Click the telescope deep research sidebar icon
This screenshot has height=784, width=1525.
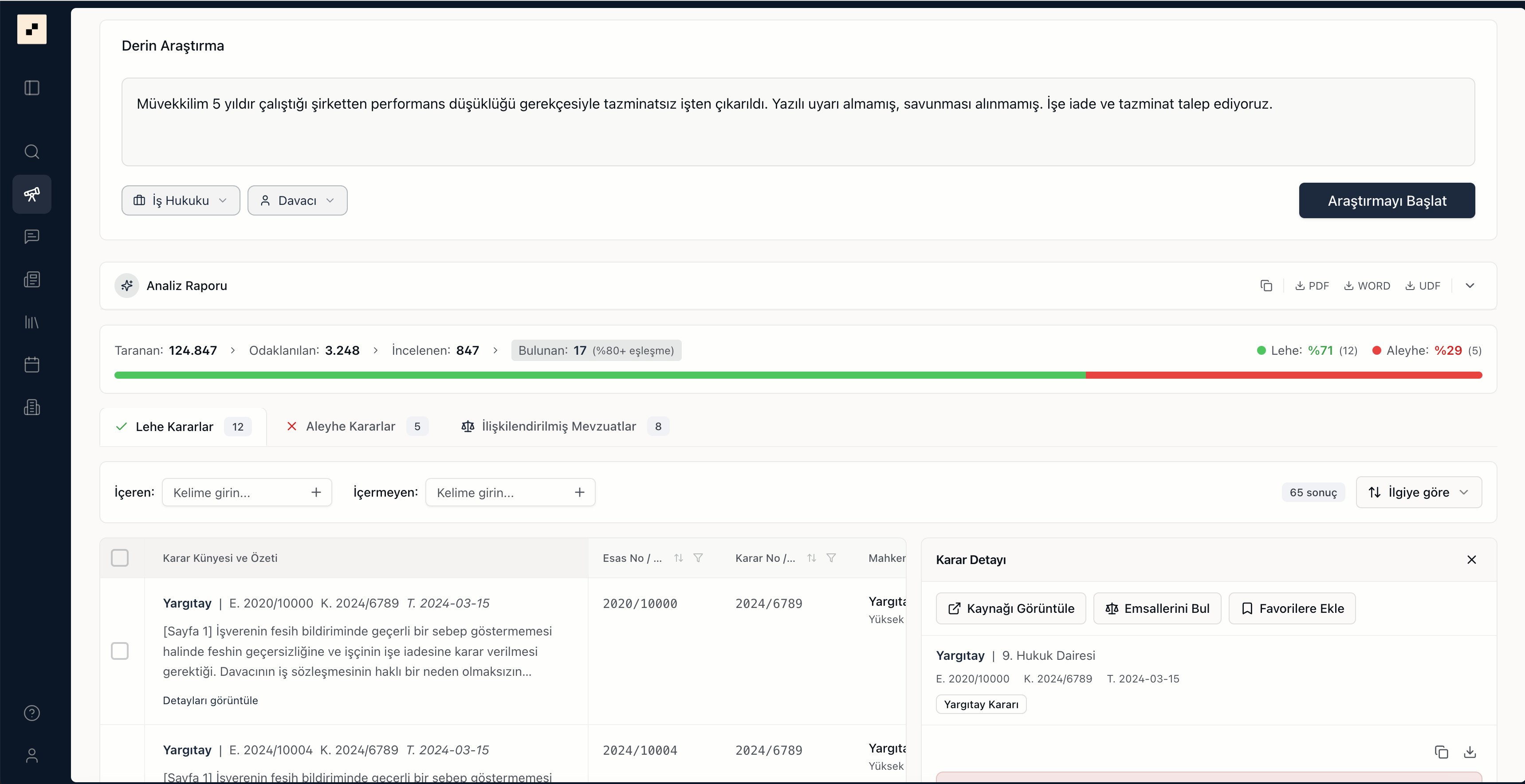32,194
